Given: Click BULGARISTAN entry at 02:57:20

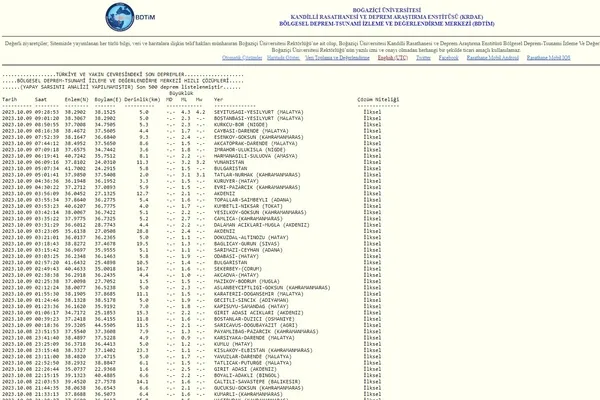Looking at the screenshot, I should click(230, 263).
